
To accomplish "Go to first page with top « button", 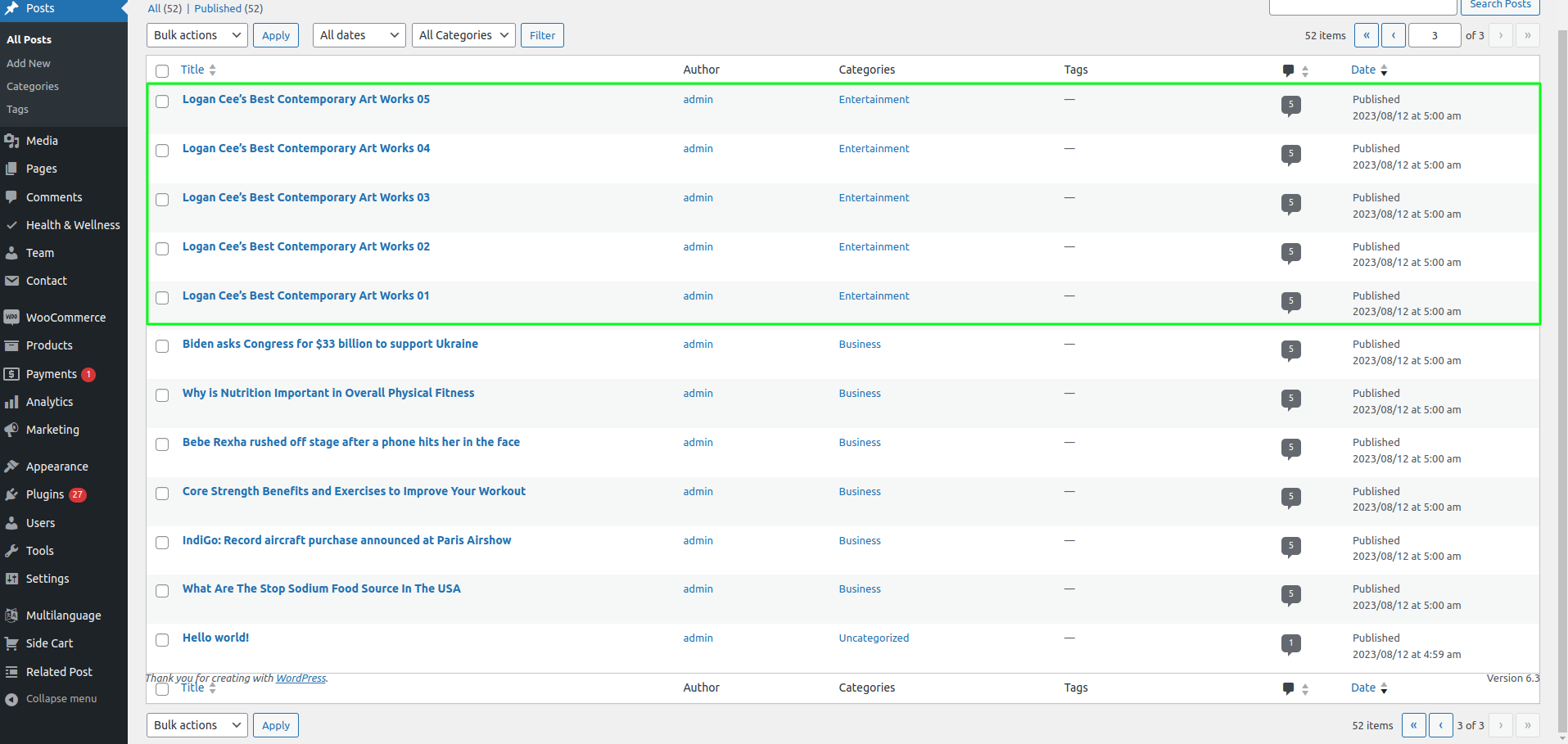I will pos(1367,35).
